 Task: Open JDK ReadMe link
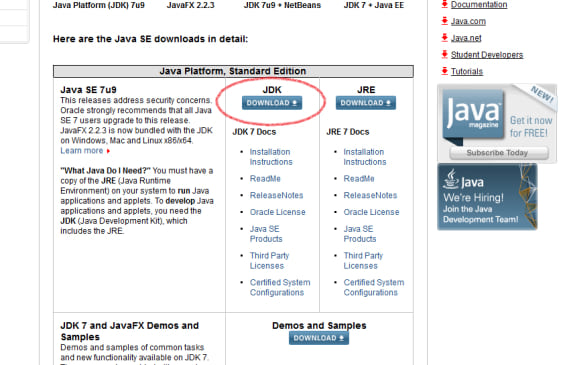pyautogui.click(x=265, y=179)
